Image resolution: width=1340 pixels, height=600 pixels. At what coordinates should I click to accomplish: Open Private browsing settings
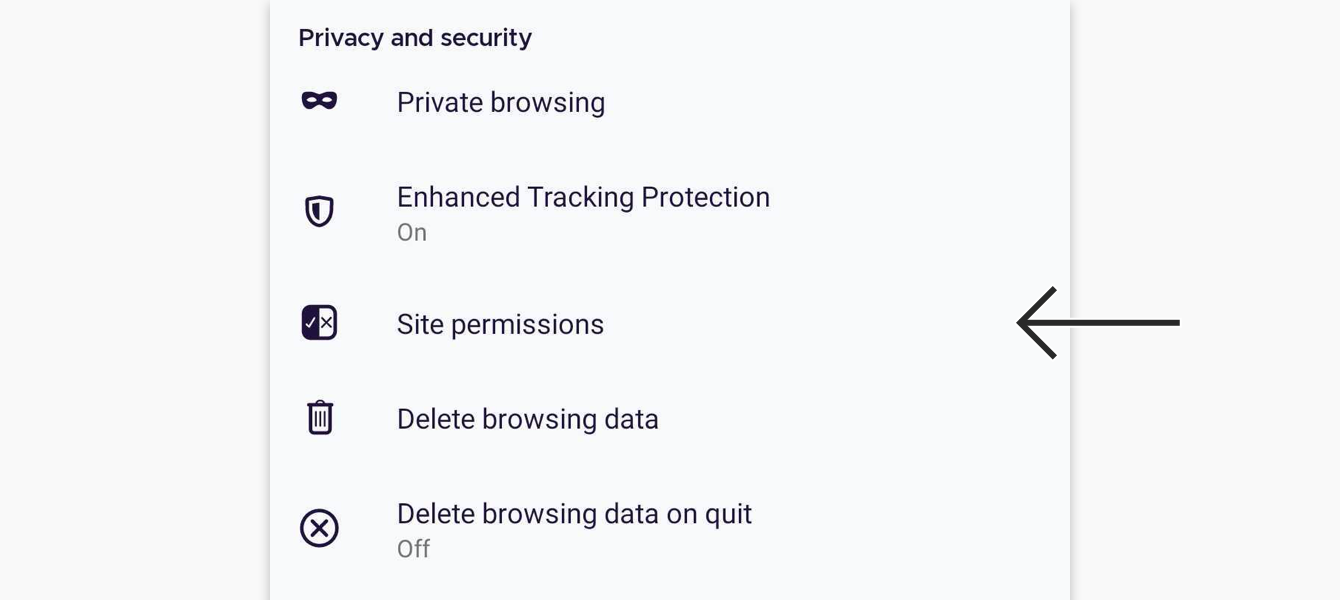pyautogui.click(x=670, y=102)
